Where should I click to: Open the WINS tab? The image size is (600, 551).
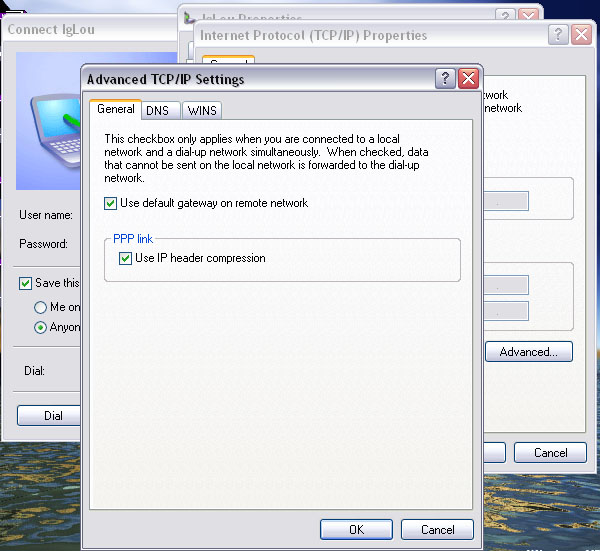(202, 111)
